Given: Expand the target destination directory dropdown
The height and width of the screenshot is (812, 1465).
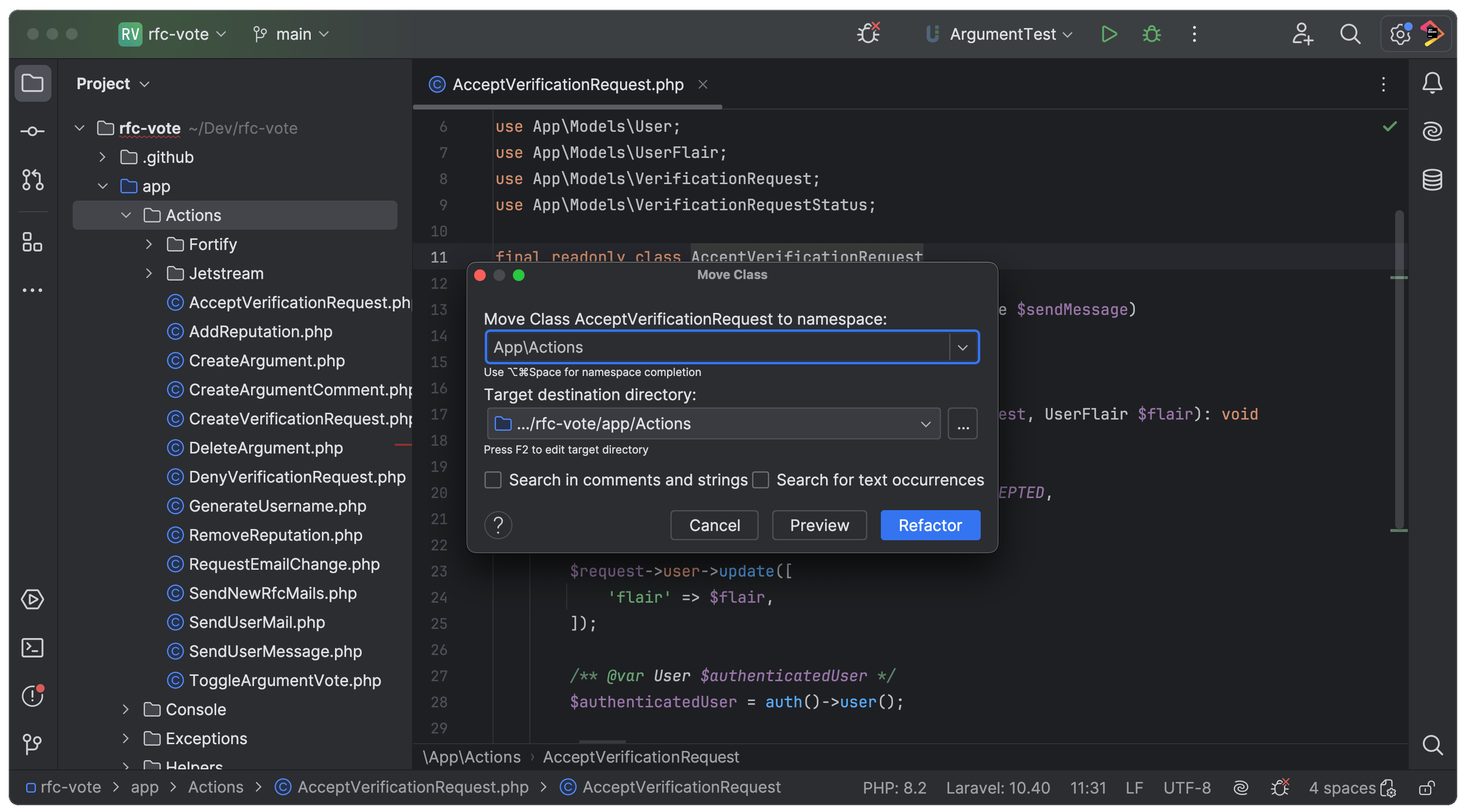Looking at the screenshot, I should (x=925, y=424).
